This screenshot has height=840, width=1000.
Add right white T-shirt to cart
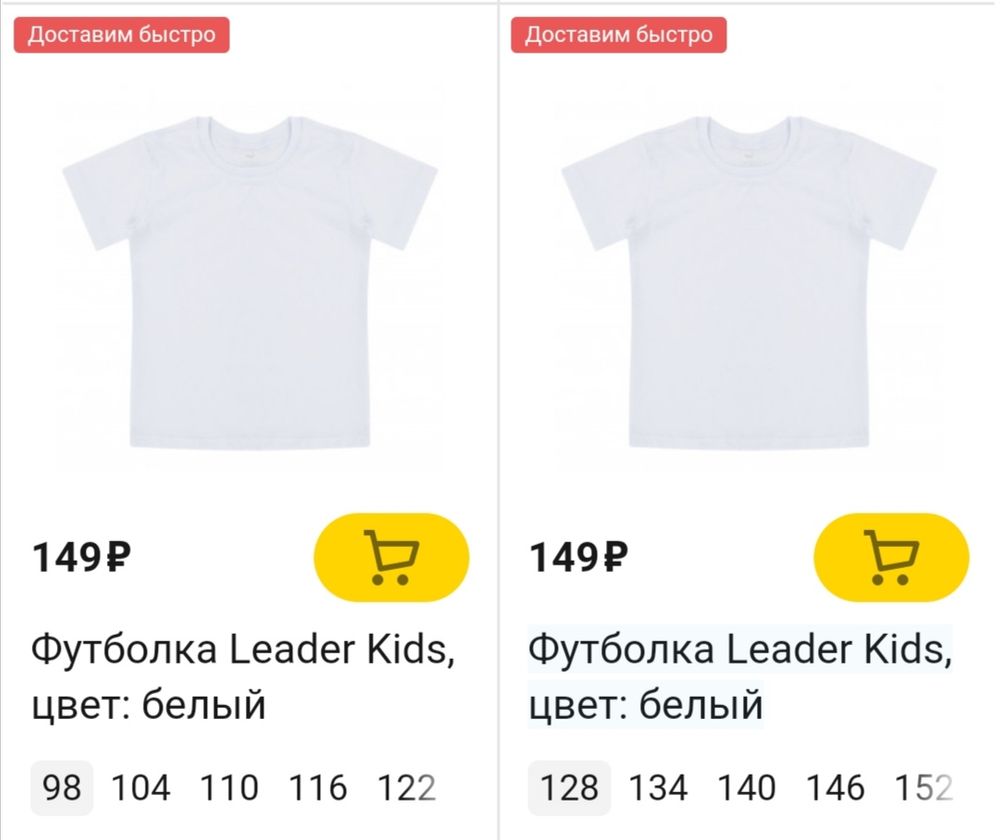pyautogui.click(x=891, y=556)
